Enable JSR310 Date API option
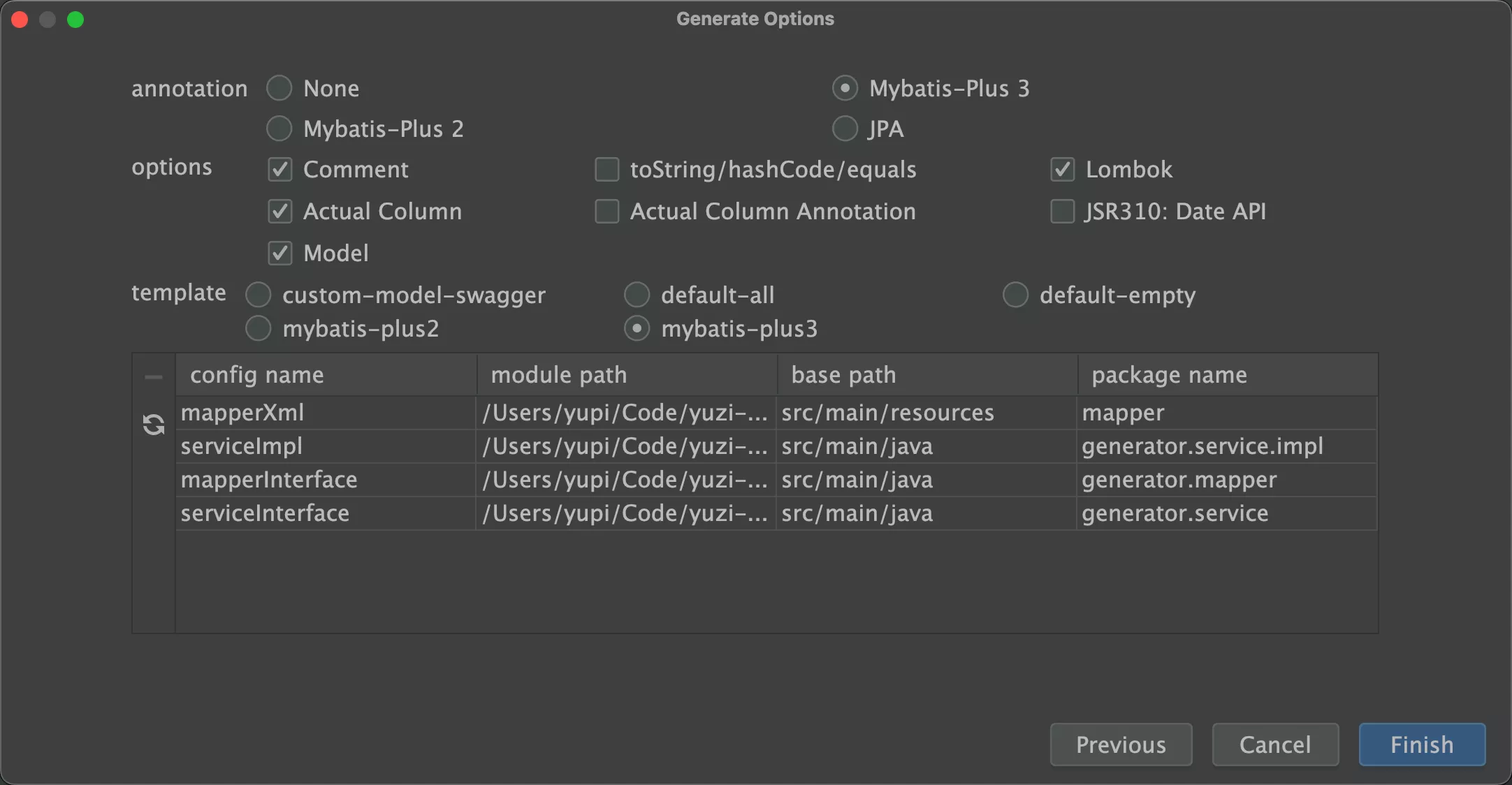 [1063, 210]
